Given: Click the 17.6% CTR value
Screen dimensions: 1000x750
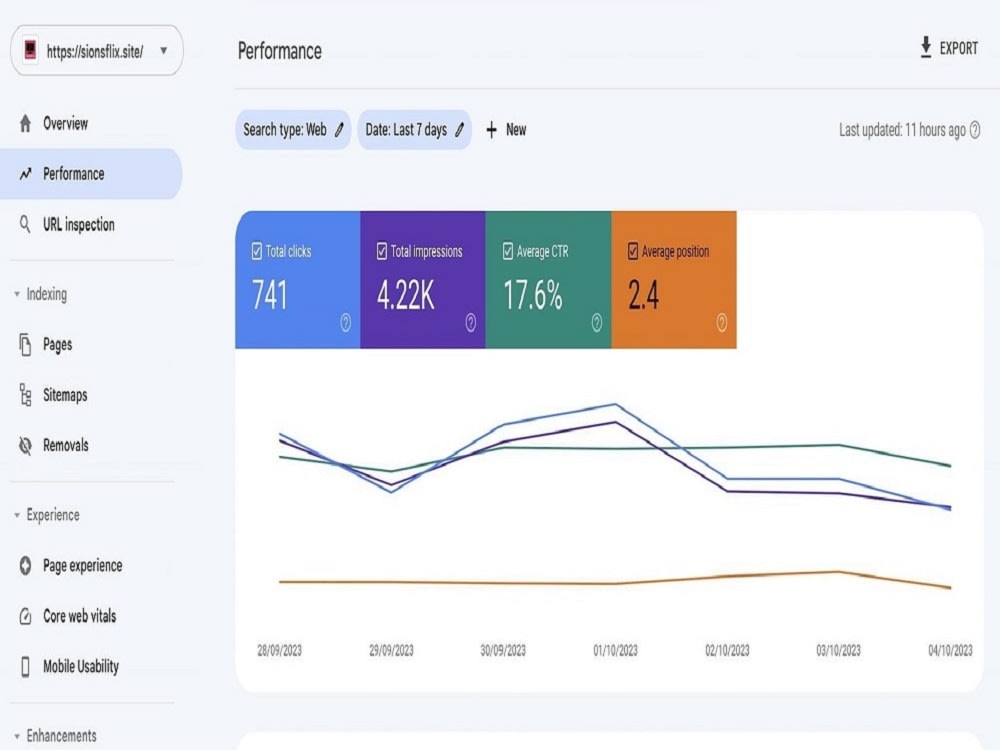Looking at the screenshot, I should coord(533,295).
